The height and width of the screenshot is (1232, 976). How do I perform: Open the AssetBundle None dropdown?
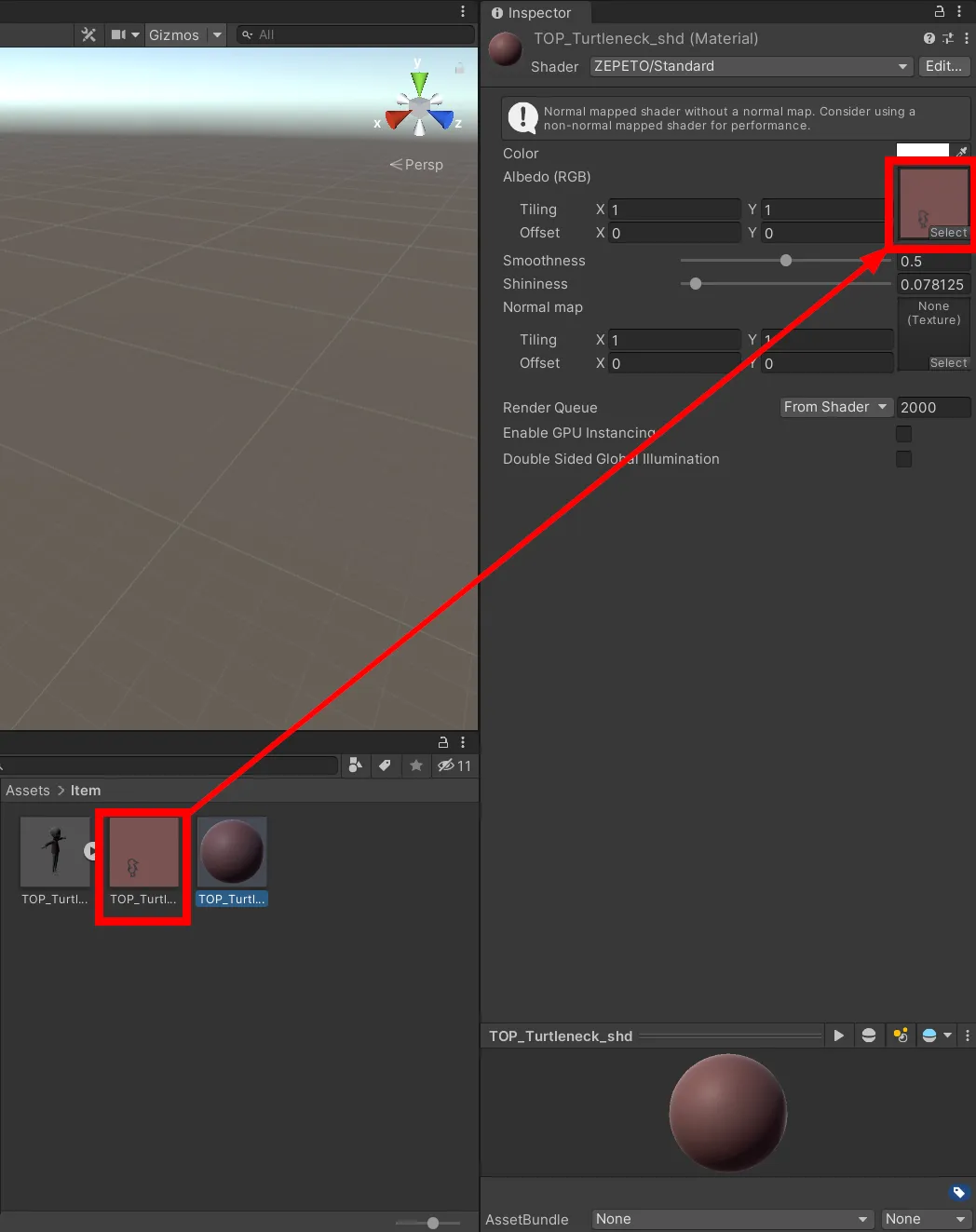[x=732, y=1218]
